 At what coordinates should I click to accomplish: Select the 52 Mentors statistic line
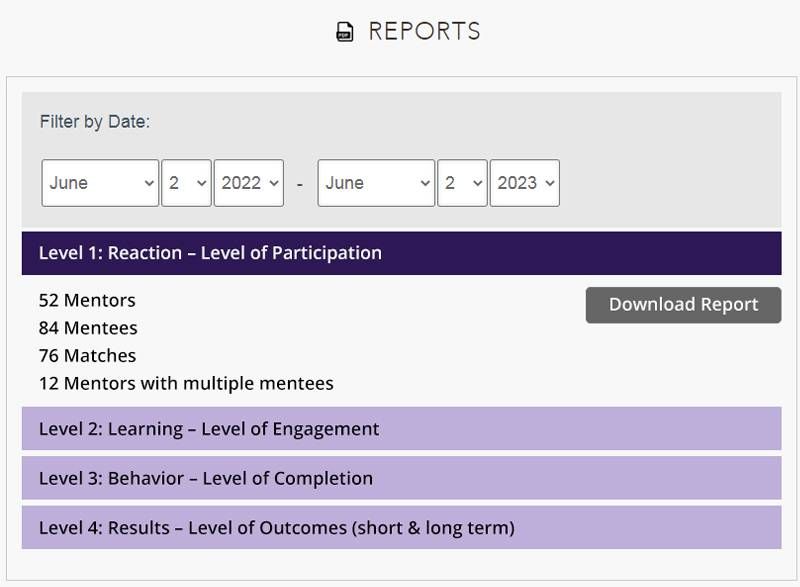pyautogui.click(x=87, y=300)
